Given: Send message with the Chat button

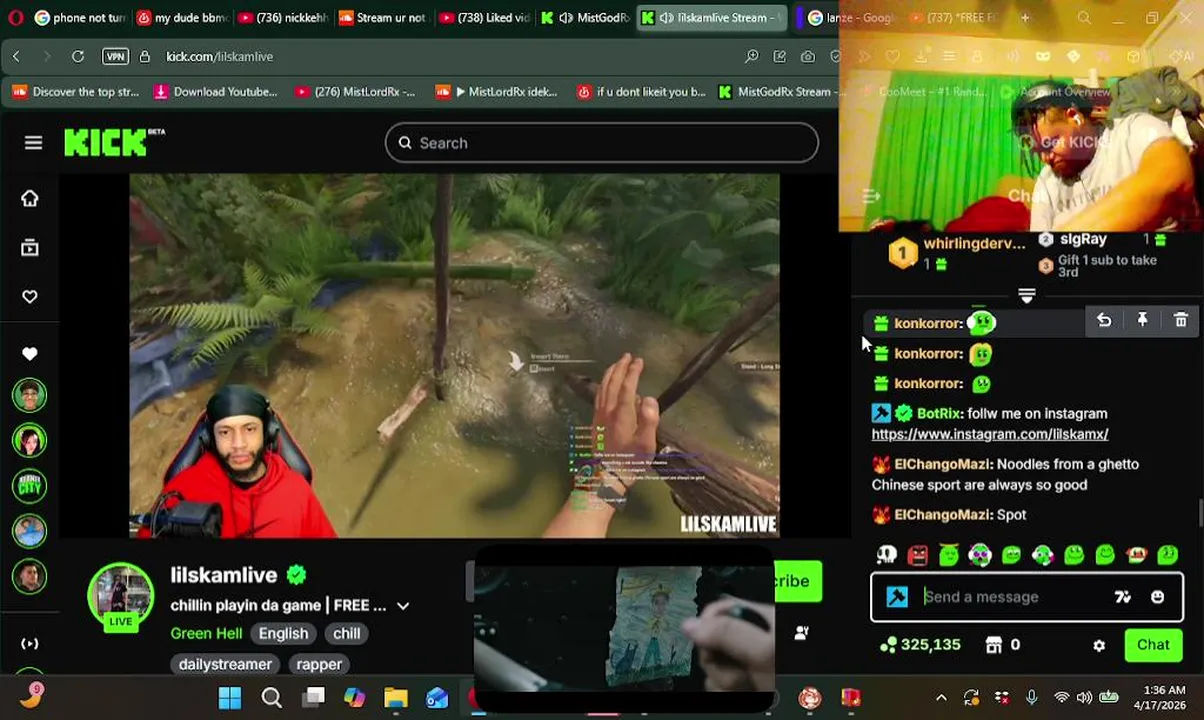Looking at the screenshot, I should point(1152,645).
